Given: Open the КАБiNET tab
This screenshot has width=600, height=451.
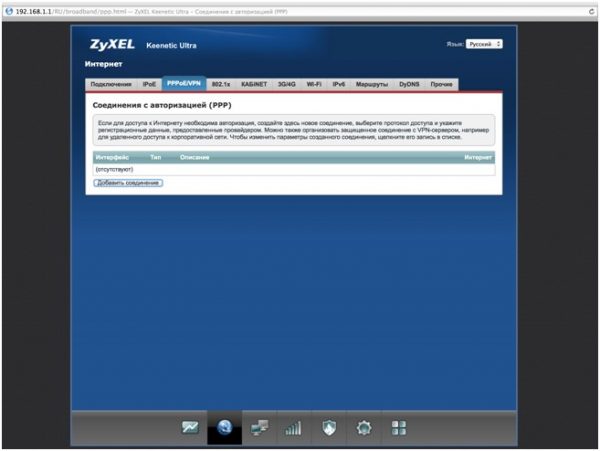Looking at the screenshot, I should (x=254, y=84).
